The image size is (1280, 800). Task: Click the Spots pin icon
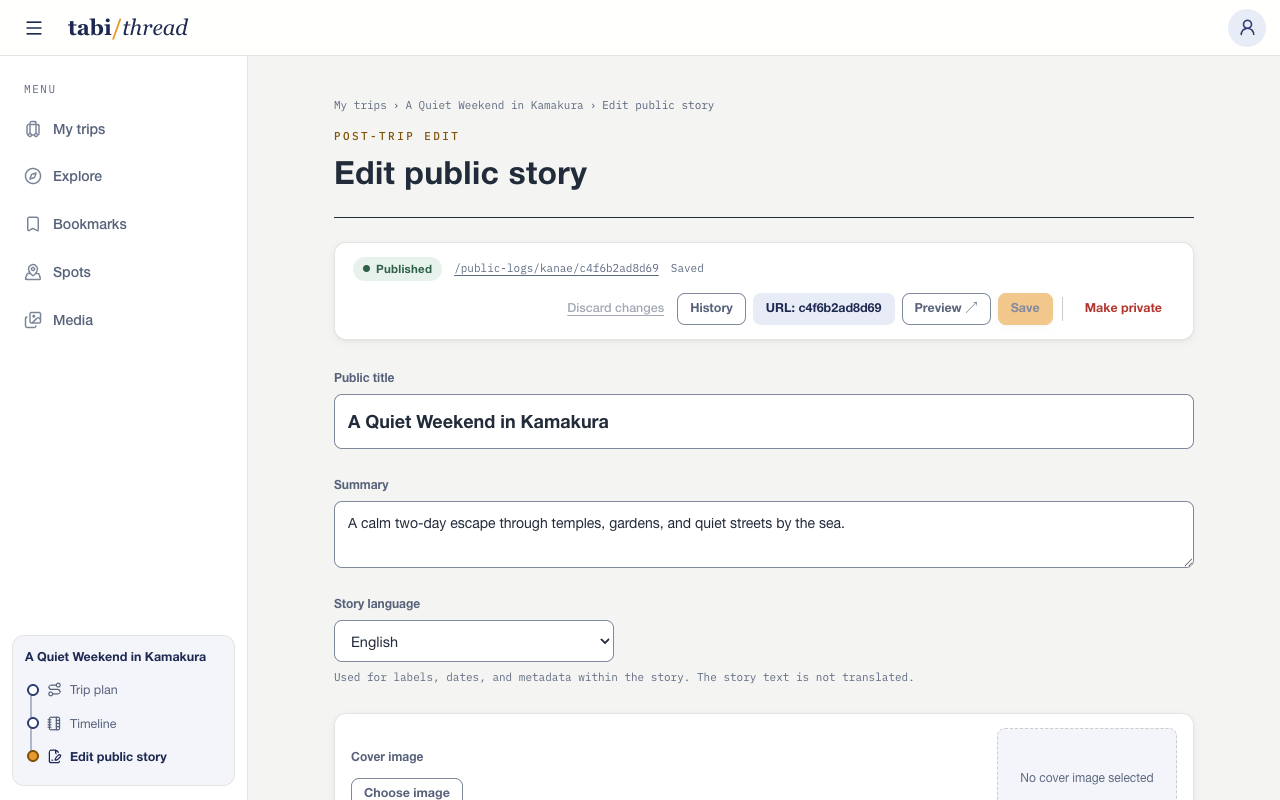33,272
